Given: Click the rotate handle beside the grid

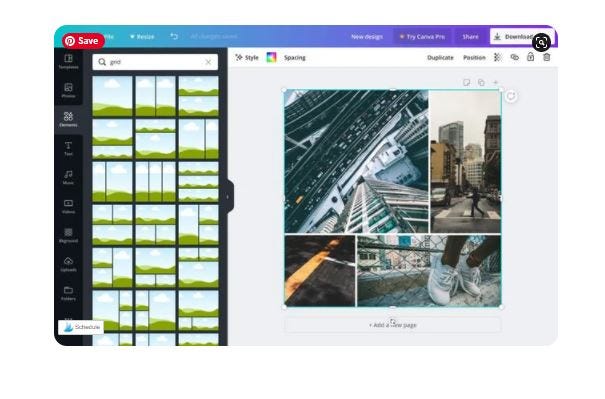Looking at the screenshot, I should click(x=511, y=96).
